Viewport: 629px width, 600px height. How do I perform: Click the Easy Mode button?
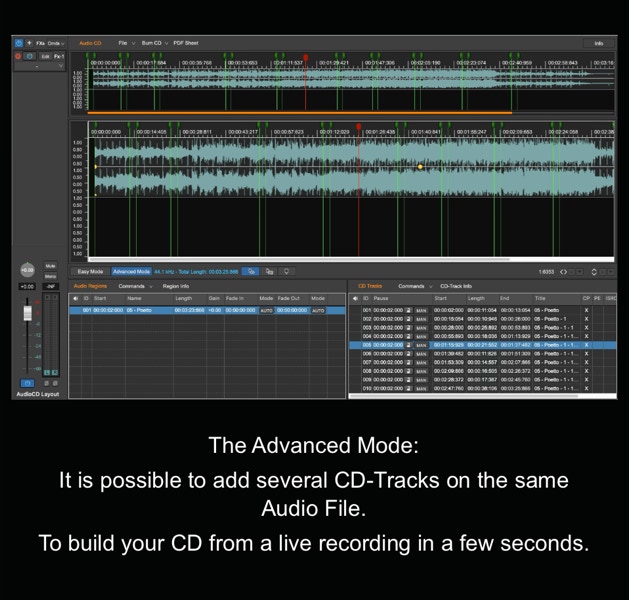[91, 271]
